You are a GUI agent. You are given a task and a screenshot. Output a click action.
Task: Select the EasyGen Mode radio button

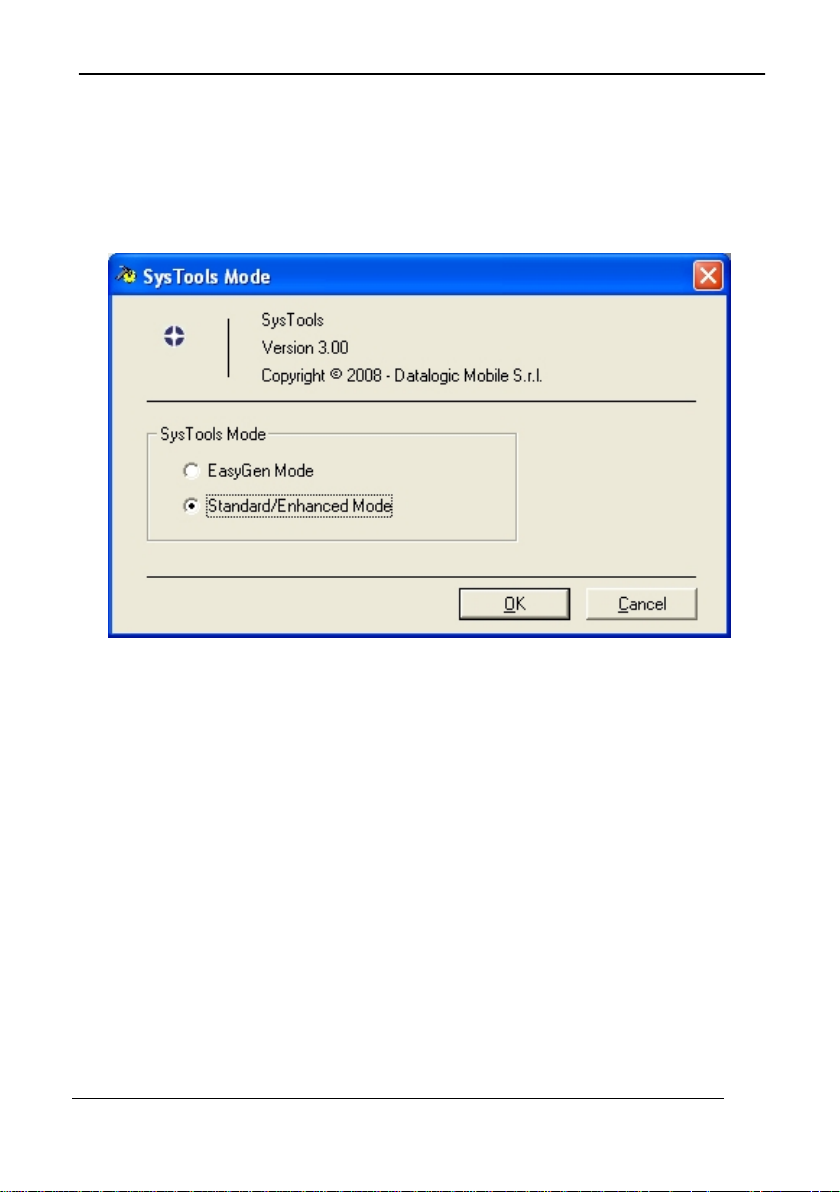coord(191,471)
